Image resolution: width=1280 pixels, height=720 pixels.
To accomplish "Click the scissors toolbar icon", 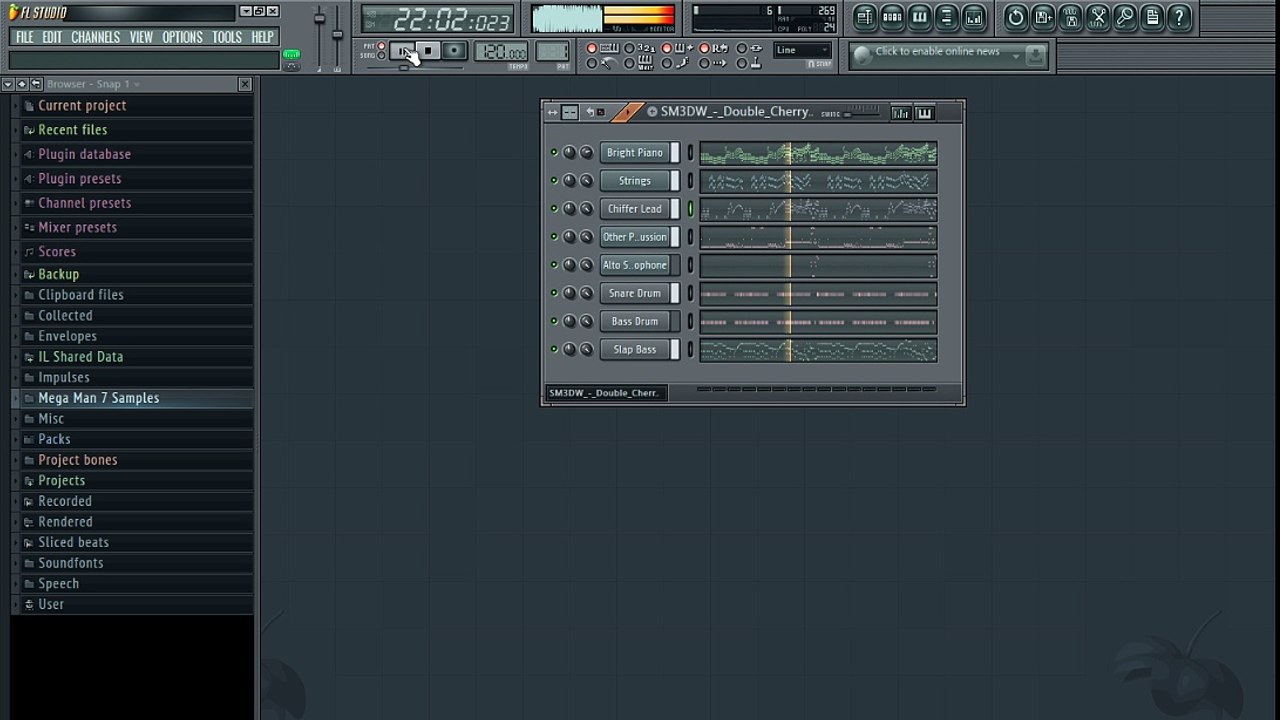I will (x=1098, y=17).
